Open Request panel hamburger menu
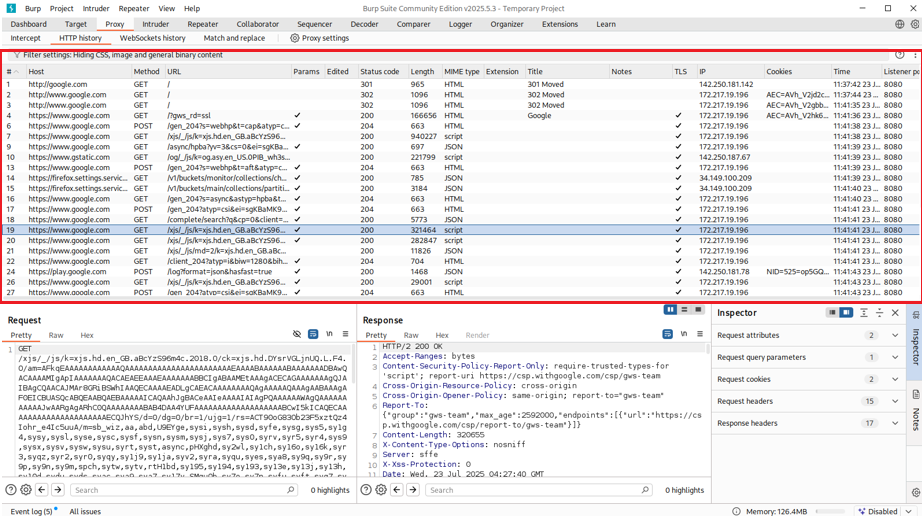Viewport: 922px width, 516px height. (x=345, y=334)
